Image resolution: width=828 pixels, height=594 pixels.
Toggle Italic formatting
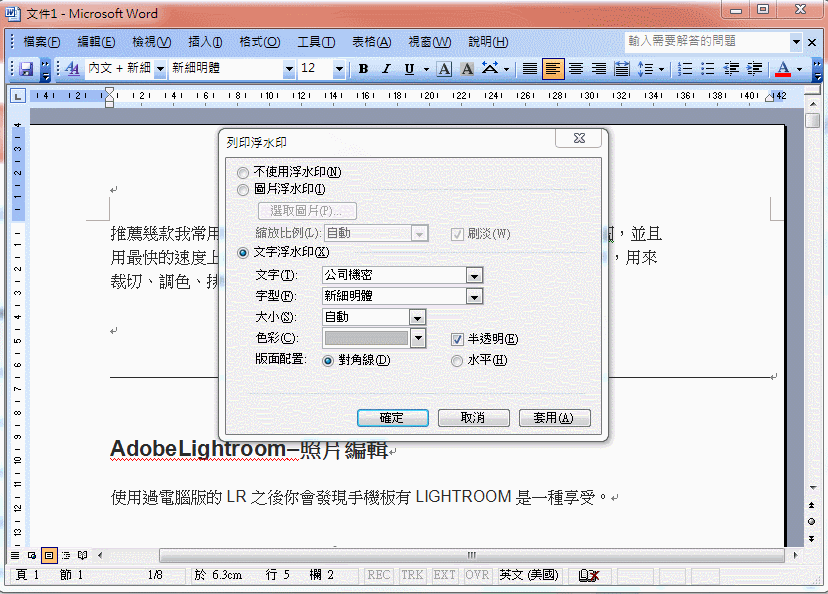click(386, 69)
